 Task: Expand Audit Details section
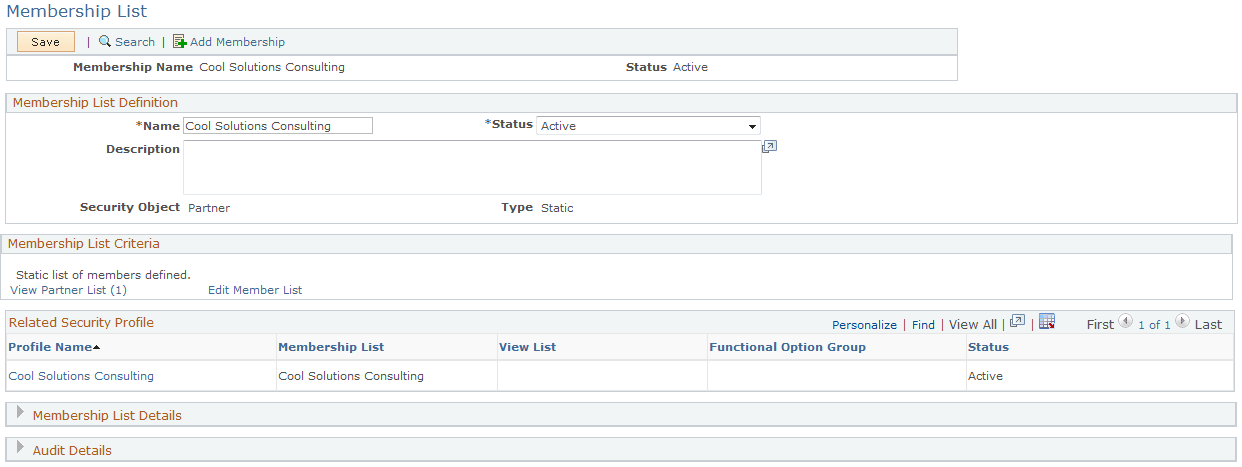[20, 448]
